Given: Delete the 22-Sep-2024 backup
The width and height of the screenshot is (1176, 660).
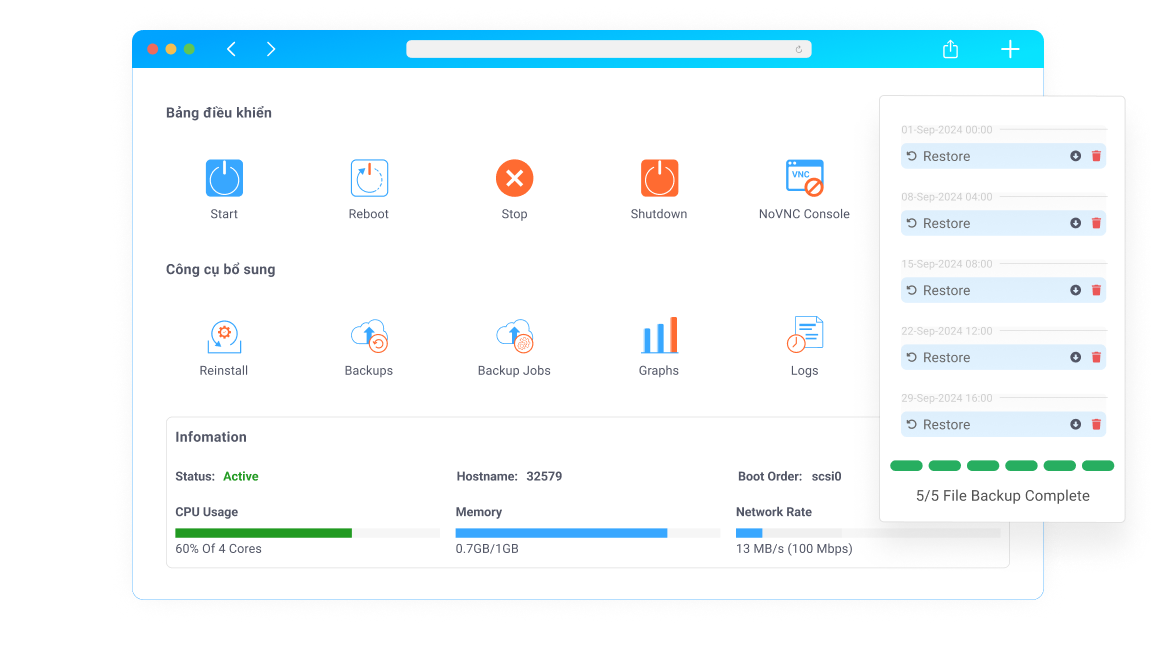Looking at the screenshot, I should [1097, 357].
